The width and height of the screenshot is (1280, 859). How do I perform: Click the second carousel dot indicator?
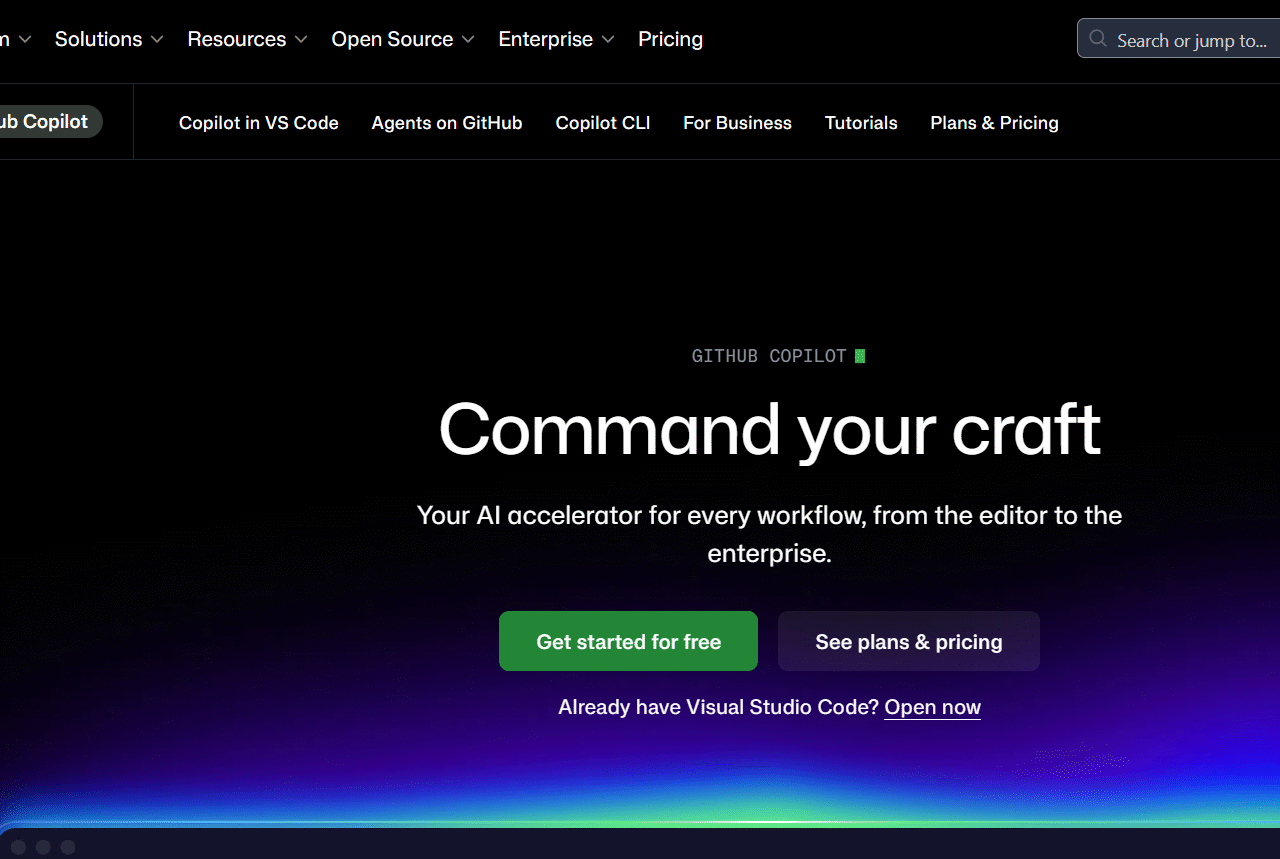click(43, 846)
